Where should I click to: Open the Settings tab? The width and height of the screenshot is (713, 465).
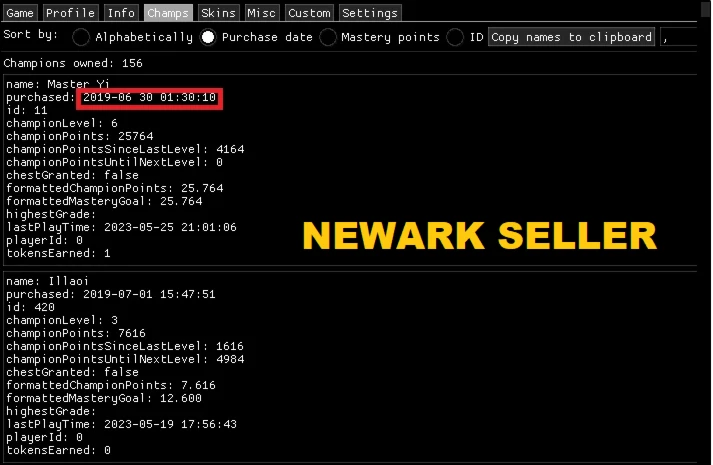[370, 13]
